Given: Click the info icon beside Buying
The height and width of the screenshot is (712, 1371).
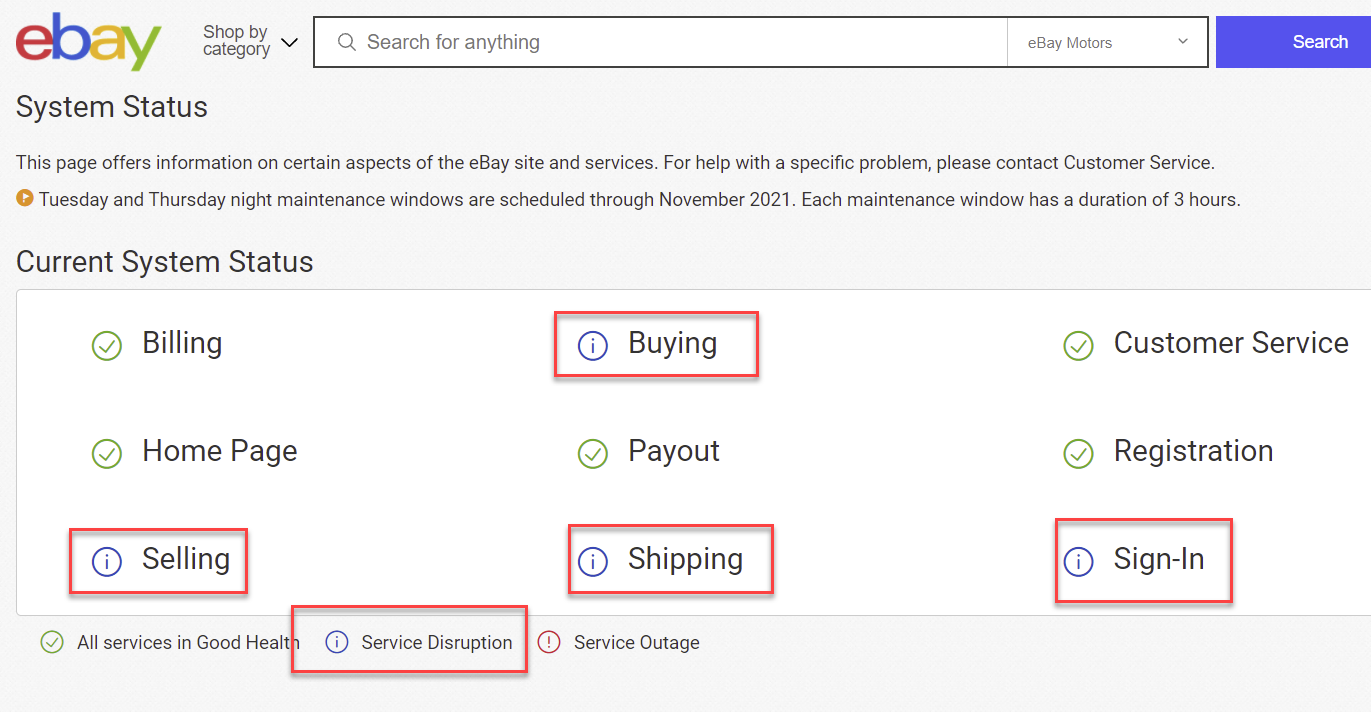Looking at the screenshot, I should point(593,346).
